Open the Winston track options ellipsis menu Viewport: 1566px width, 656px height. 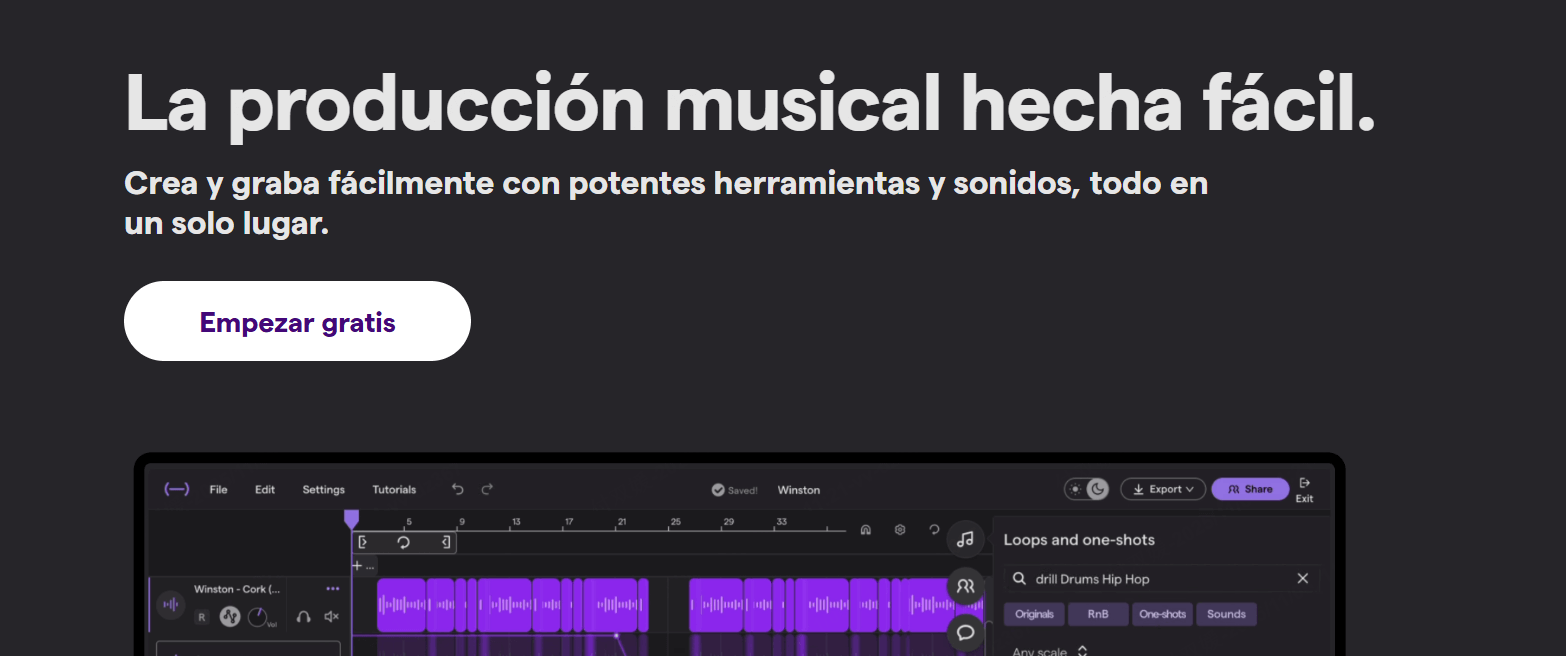click(333, 589)
